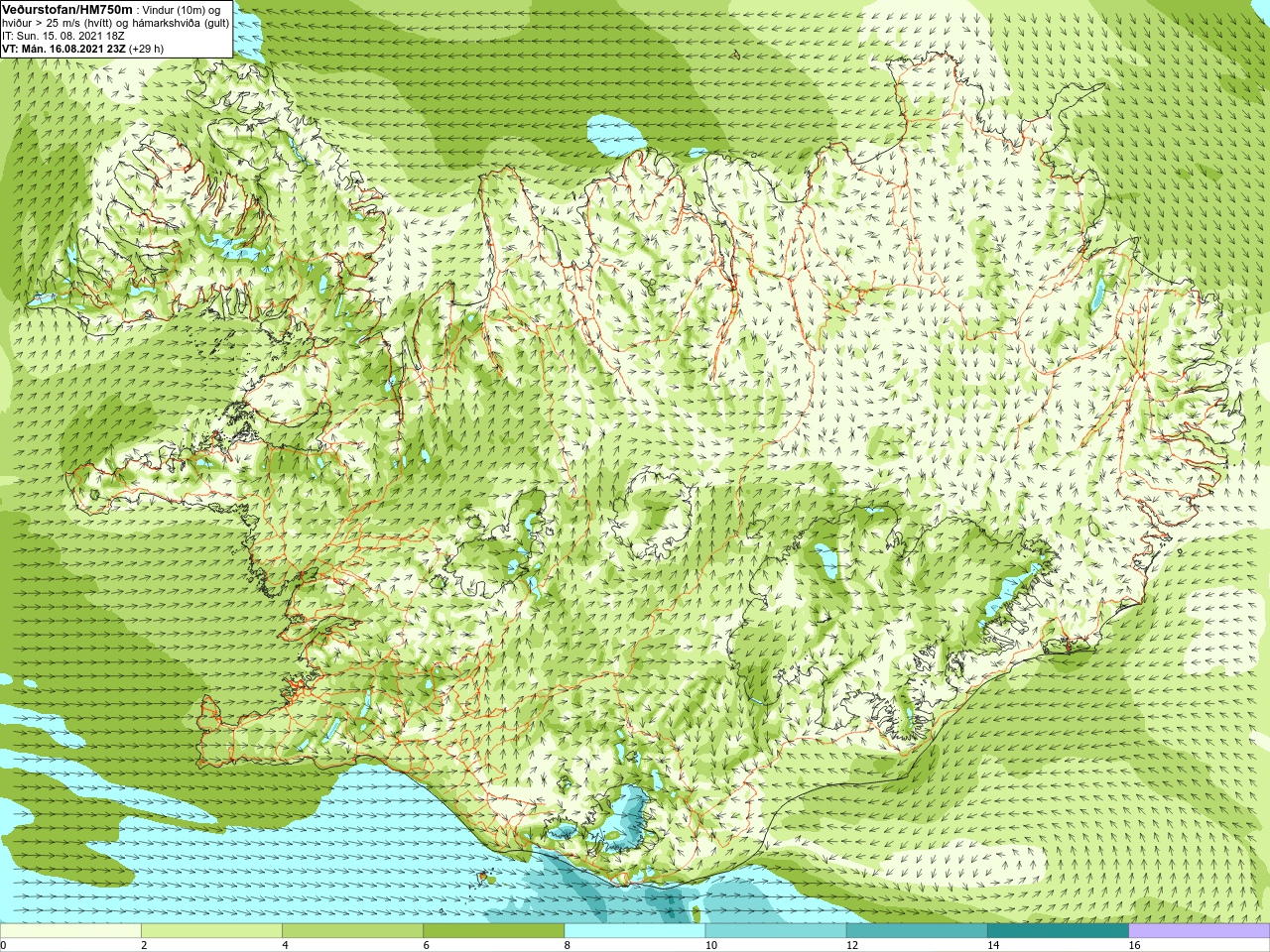
Task: Click the scale label '16'
Action: [1134, 945]
